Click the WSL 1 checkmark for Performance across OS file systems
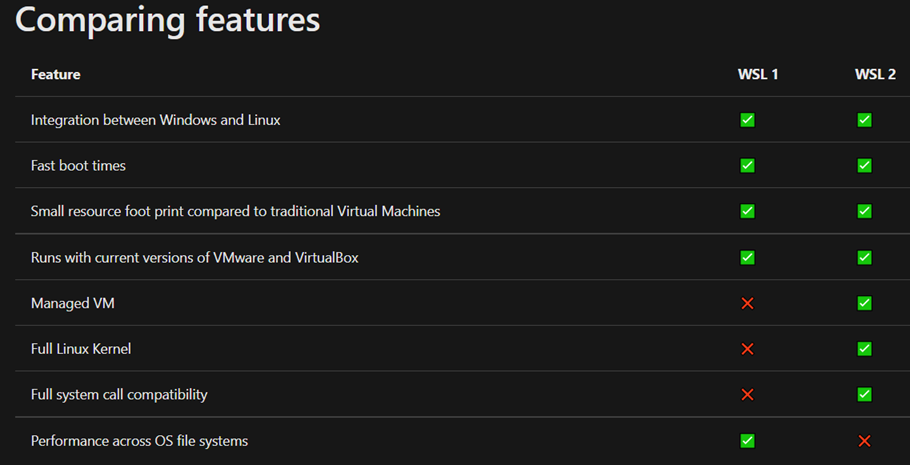Screen dimensions: 910x465 (x=748, y=441)
